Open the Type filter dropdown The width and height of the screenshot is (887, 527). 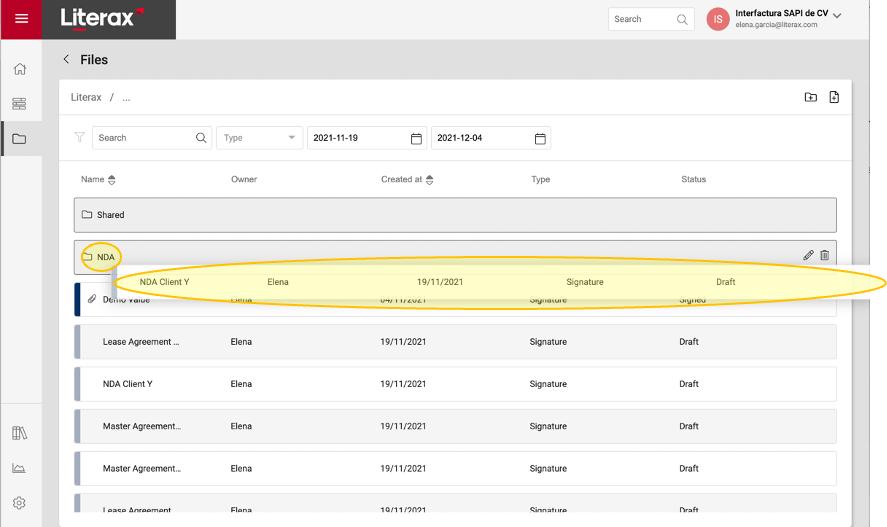tap(260, 138)
